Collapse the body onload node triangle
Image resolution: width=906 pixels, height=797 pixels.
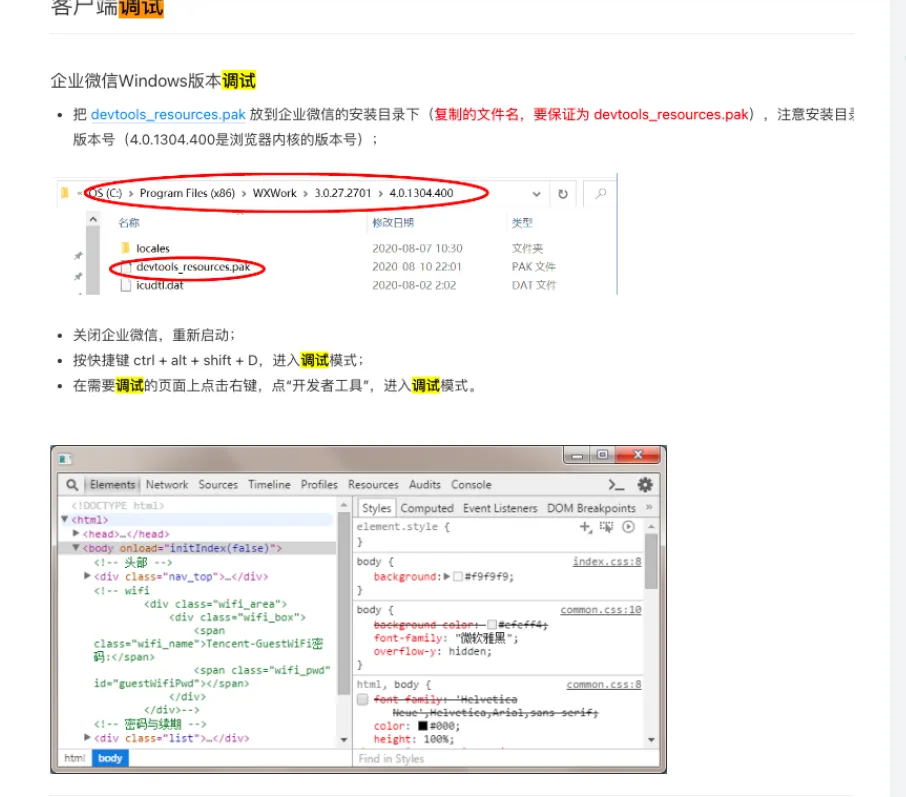(x=76, y=548)
